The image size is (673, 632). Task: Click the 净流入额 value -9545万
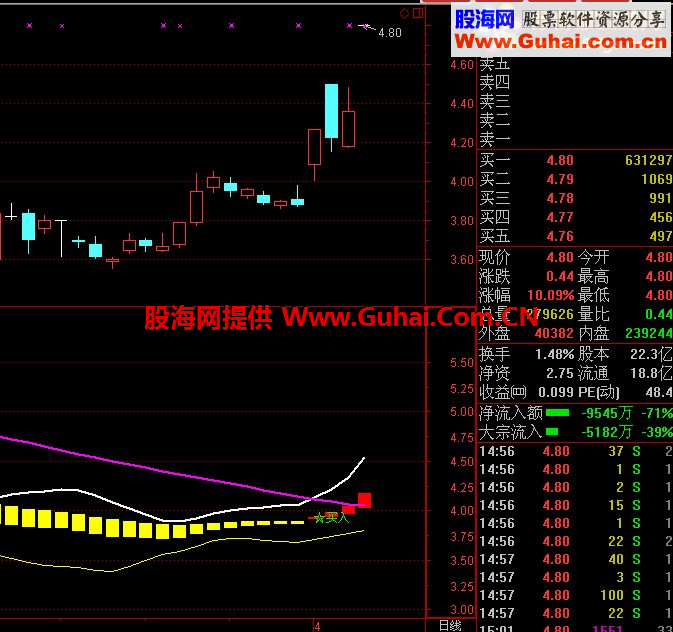pyautogui.click(x=606, y=413)
